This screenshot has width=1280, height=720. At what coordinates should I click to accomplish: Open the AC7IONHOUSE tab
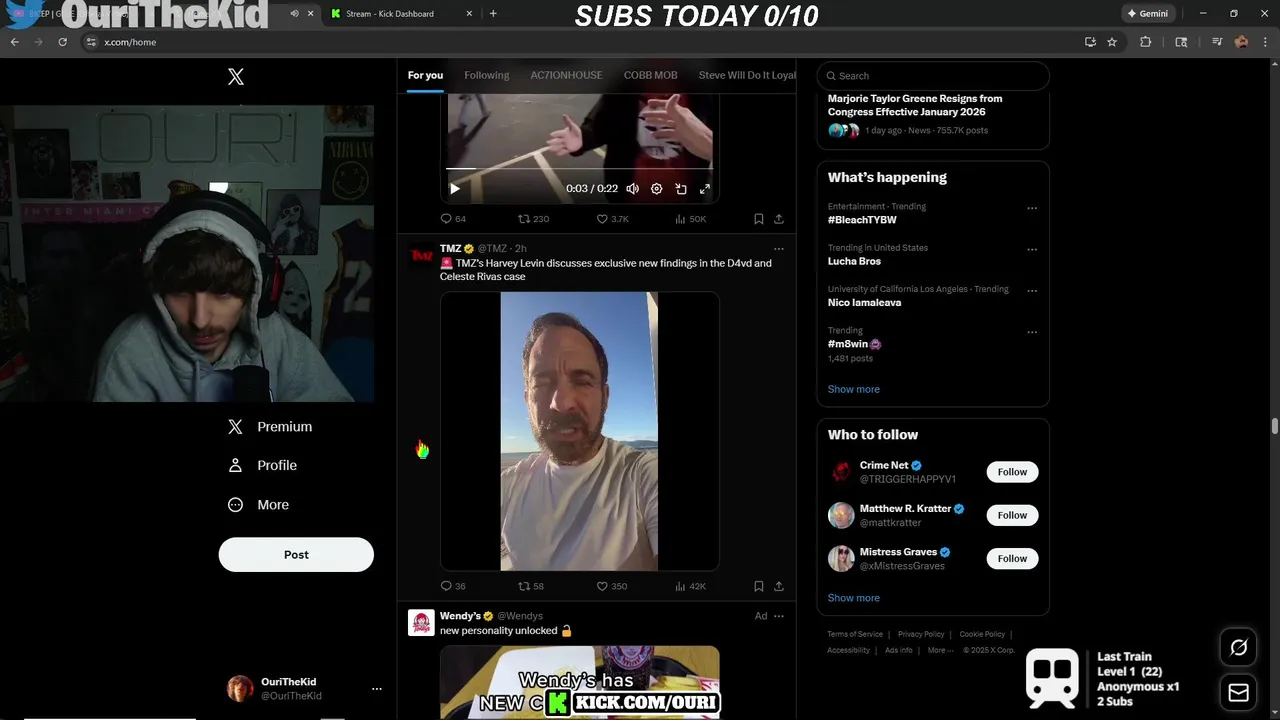click(x=566, y=75)
